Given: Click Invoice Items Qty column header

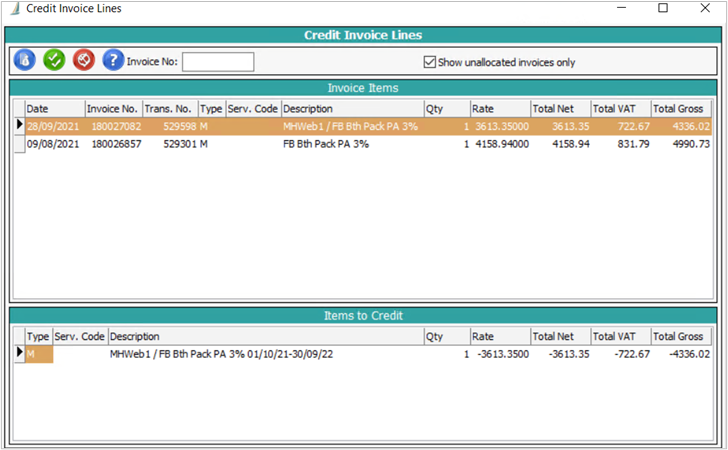Looking at the screenshot, I should pos(447,109).
